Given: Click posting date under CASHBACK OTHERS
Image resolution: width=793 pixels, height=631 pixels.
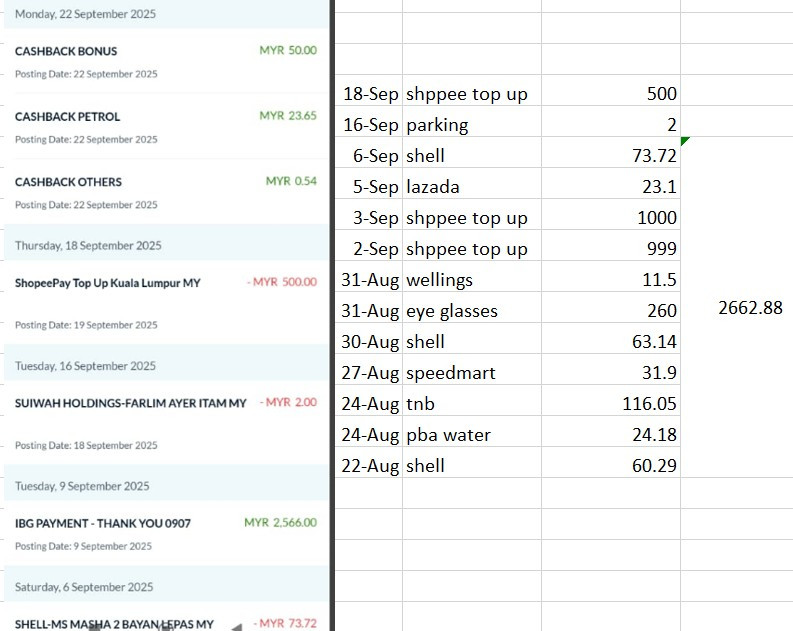Looking at the screenshot, I should pyautogui.click(x=86, y=205).
